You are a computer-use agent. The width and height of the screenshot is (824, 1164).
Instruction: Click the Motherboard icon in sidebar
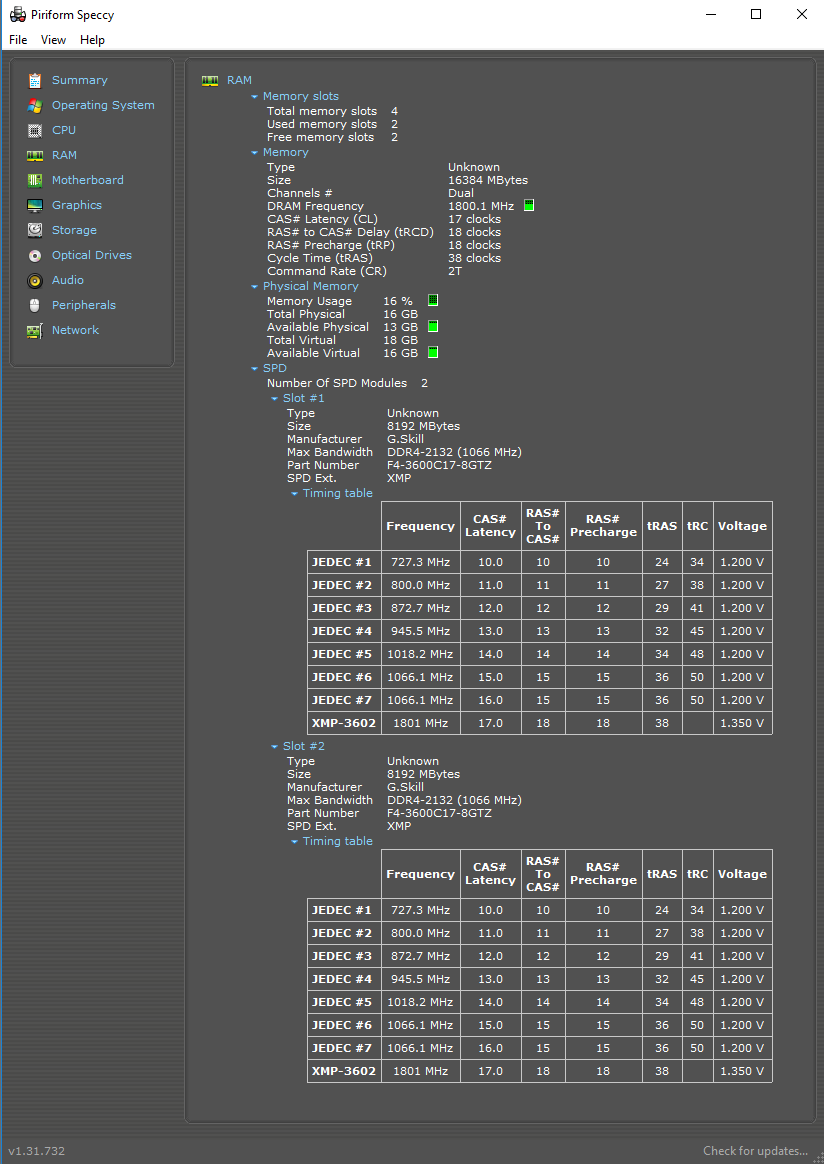coord(35,180)
